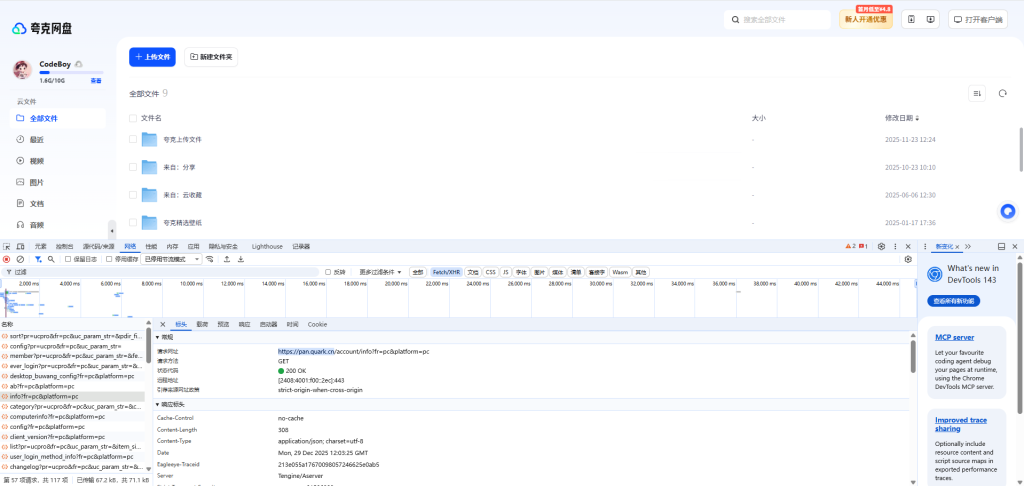Click the blue upload file button
The height and width of the screenshot is (486, 1024).
[153, 57]
